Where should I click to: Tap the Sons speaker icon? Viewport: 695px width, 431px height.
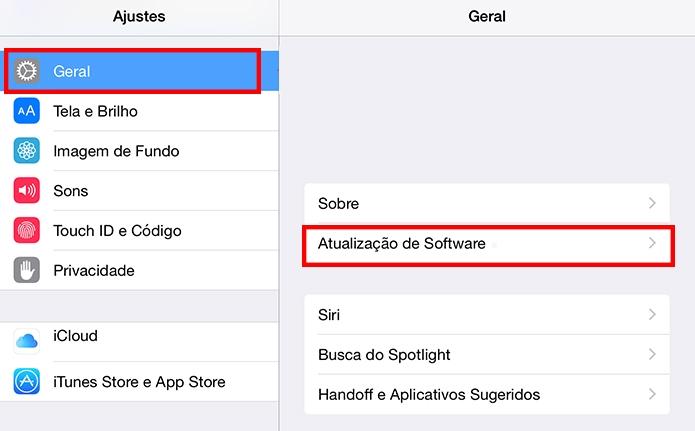pyautogui.click(x=27, y=191)
